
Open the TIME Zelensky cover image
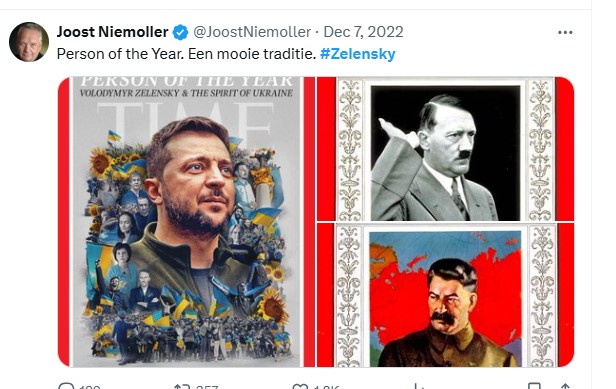point(187,222)
